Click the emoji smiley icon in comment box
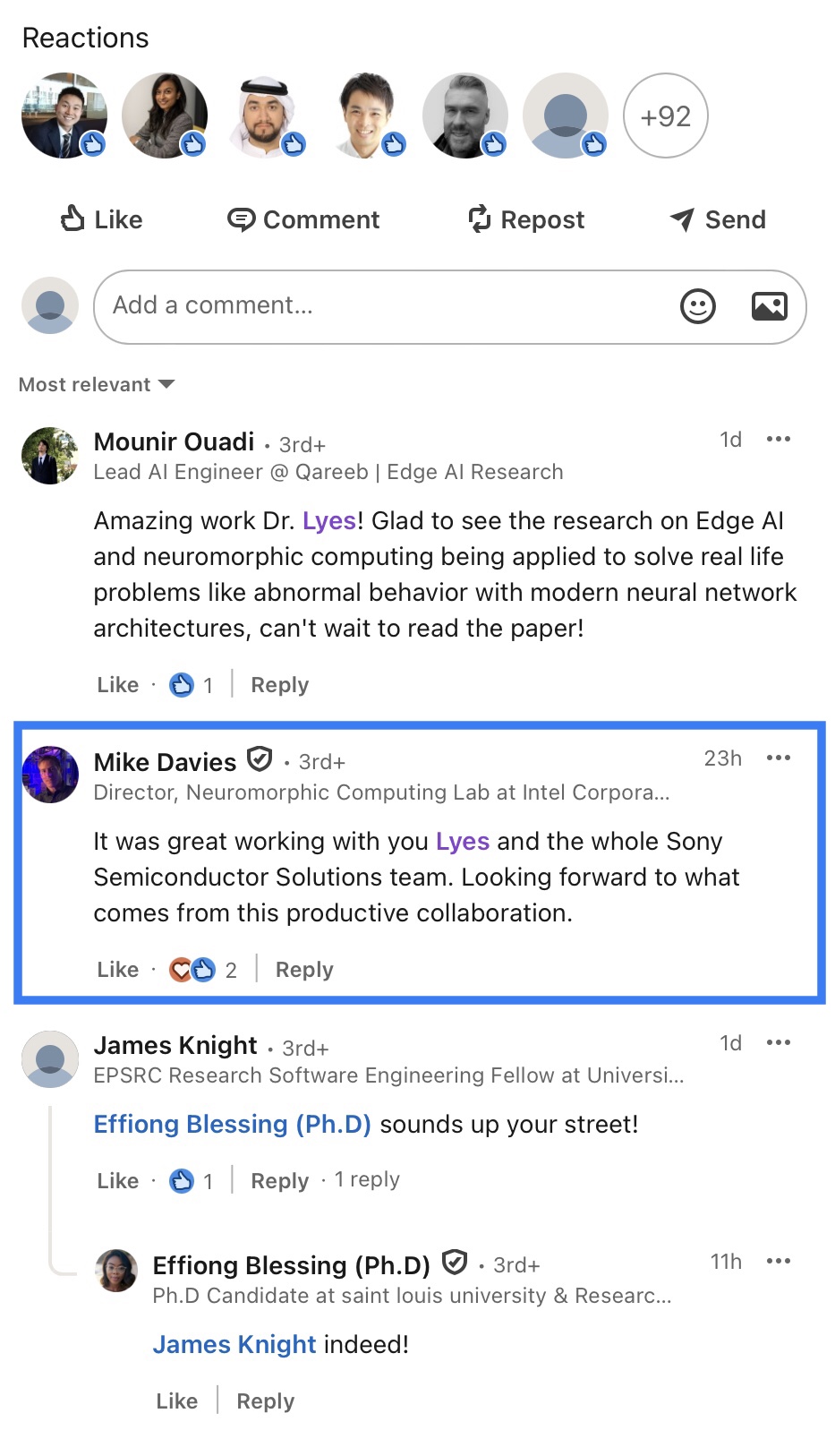835x1456 pixels. point(697,307)
